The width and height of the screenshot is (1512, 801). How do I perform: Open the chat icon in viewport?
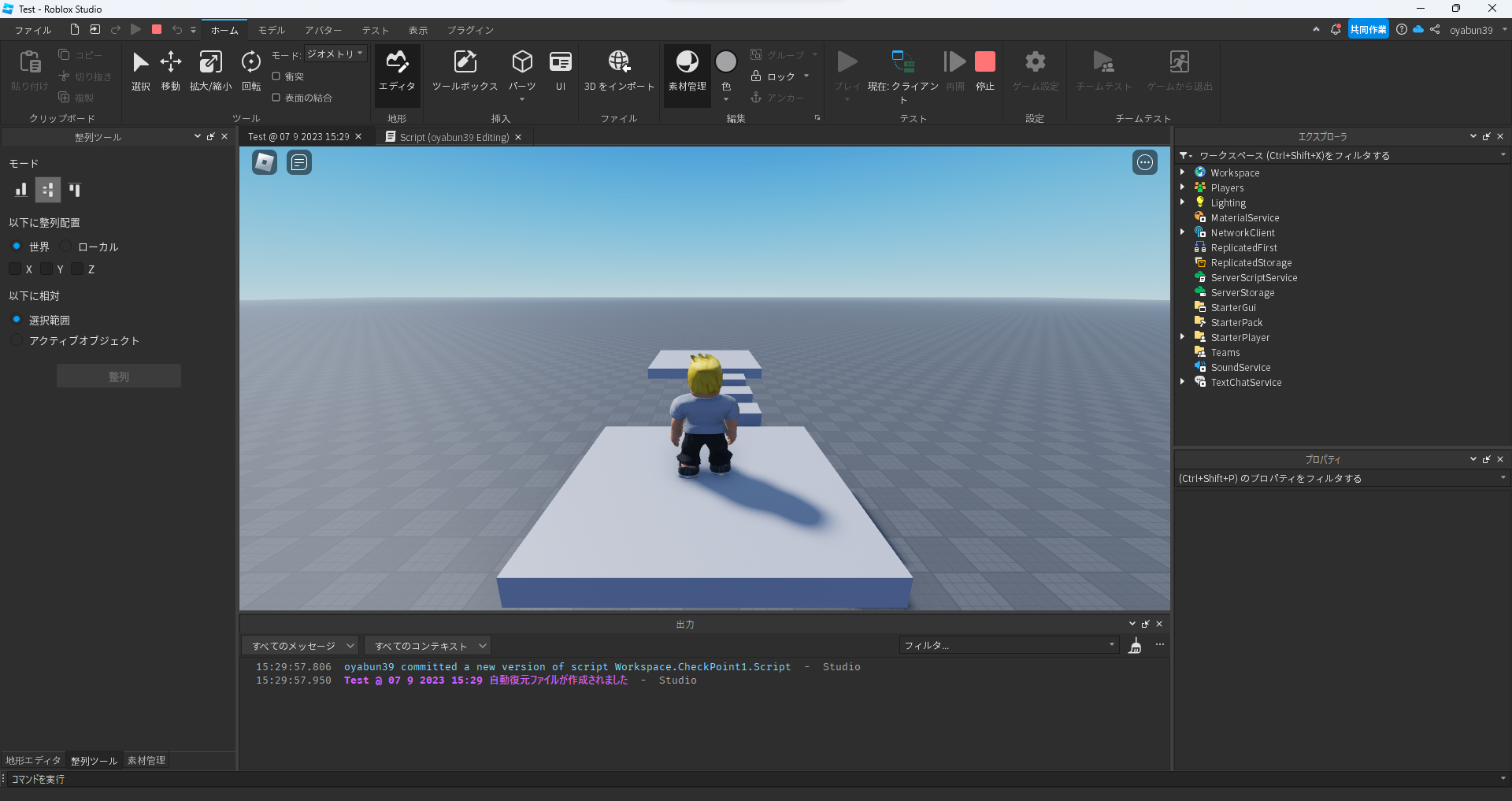click(299, 162)
